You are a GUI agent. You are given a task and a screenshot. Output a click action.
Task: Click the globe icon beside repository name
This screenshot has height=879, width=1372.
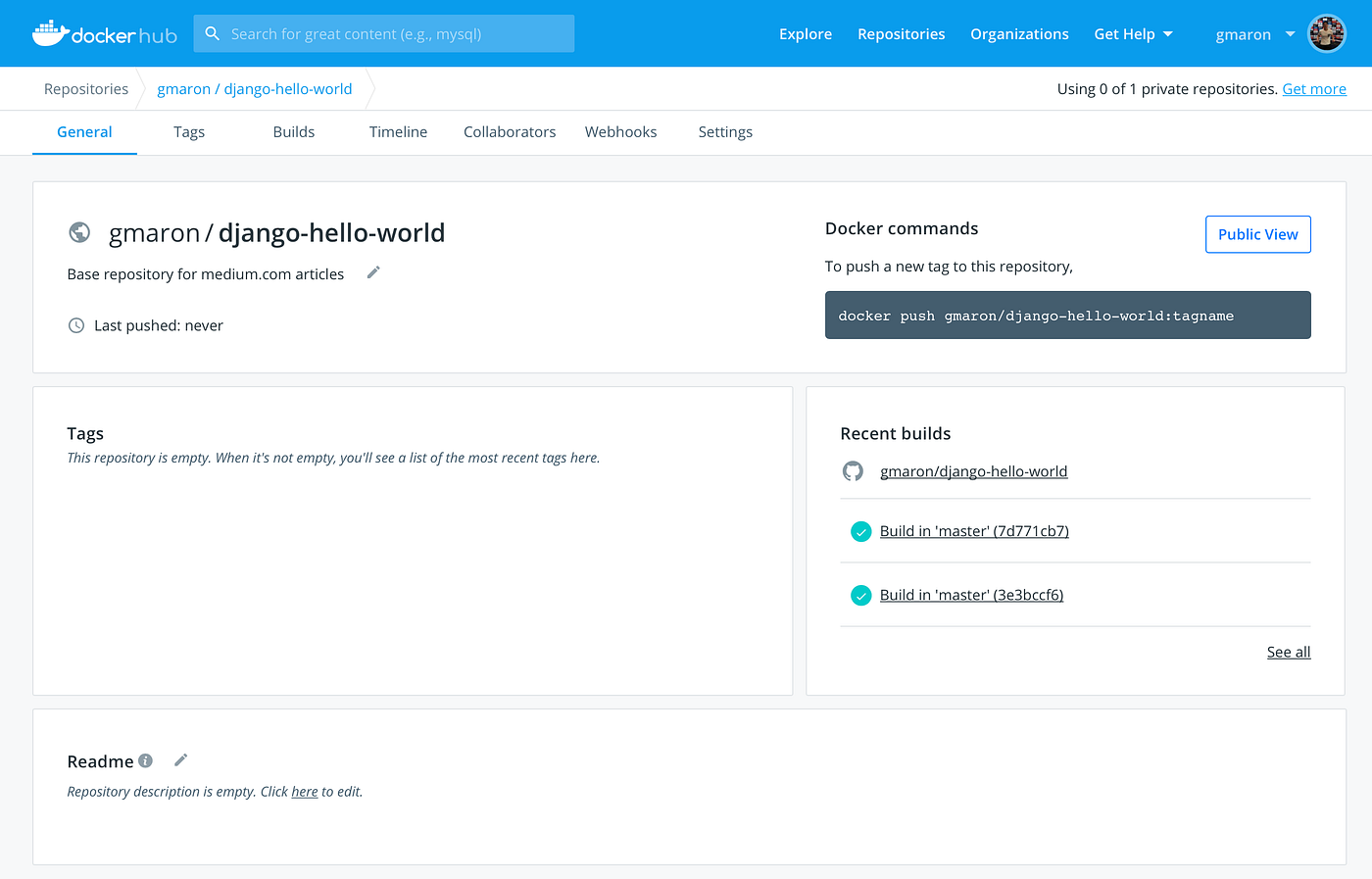click(x=79, y=232)
